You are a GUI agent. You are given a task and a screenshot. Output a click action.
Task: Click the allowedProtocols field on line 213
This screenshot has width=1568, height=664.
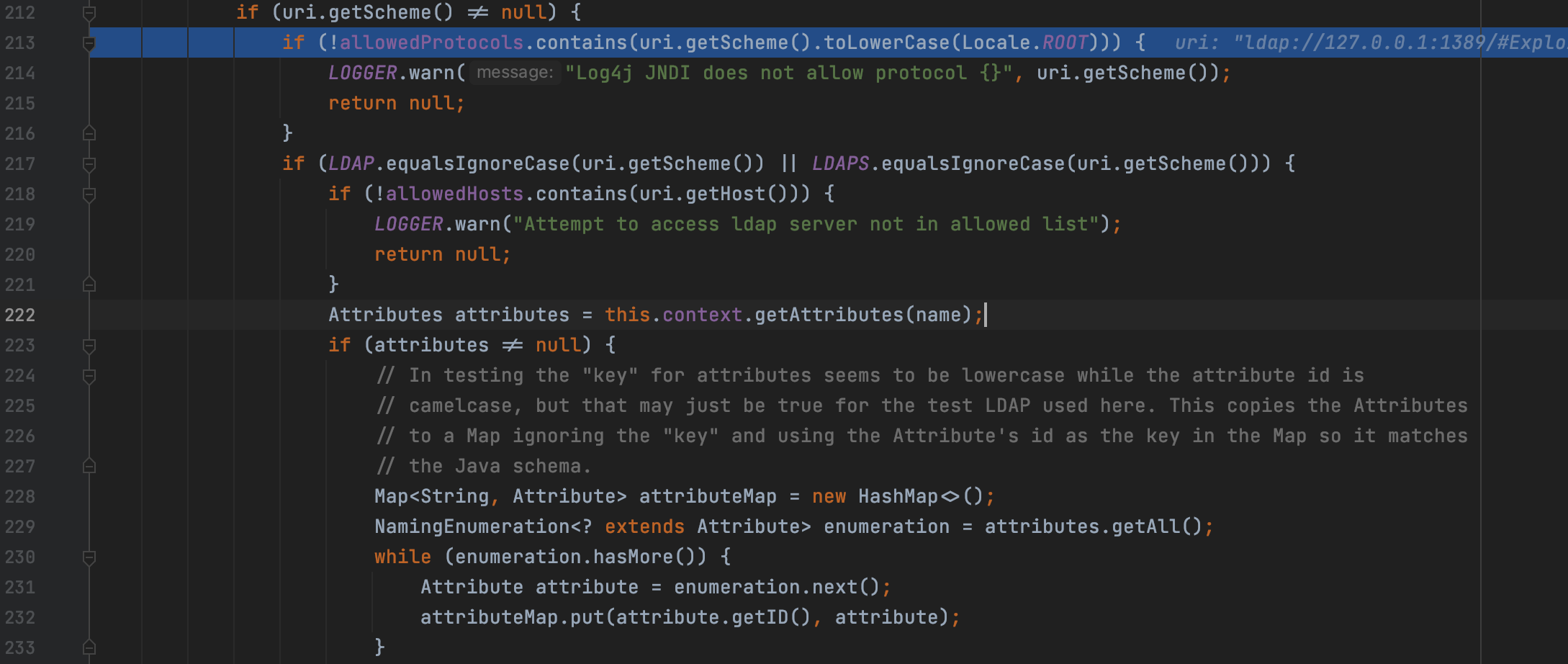click(431, 42)
